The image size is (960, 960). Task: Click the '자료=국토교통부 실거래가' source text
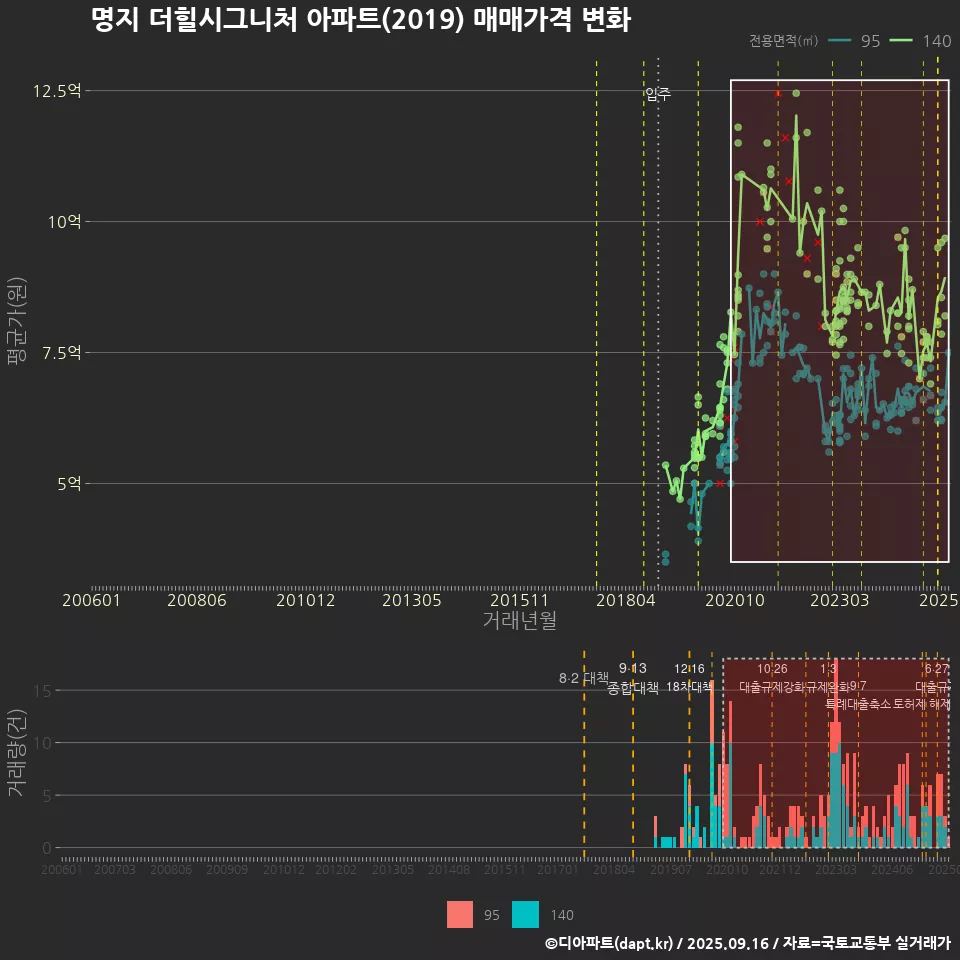click(x=866, y=943)
